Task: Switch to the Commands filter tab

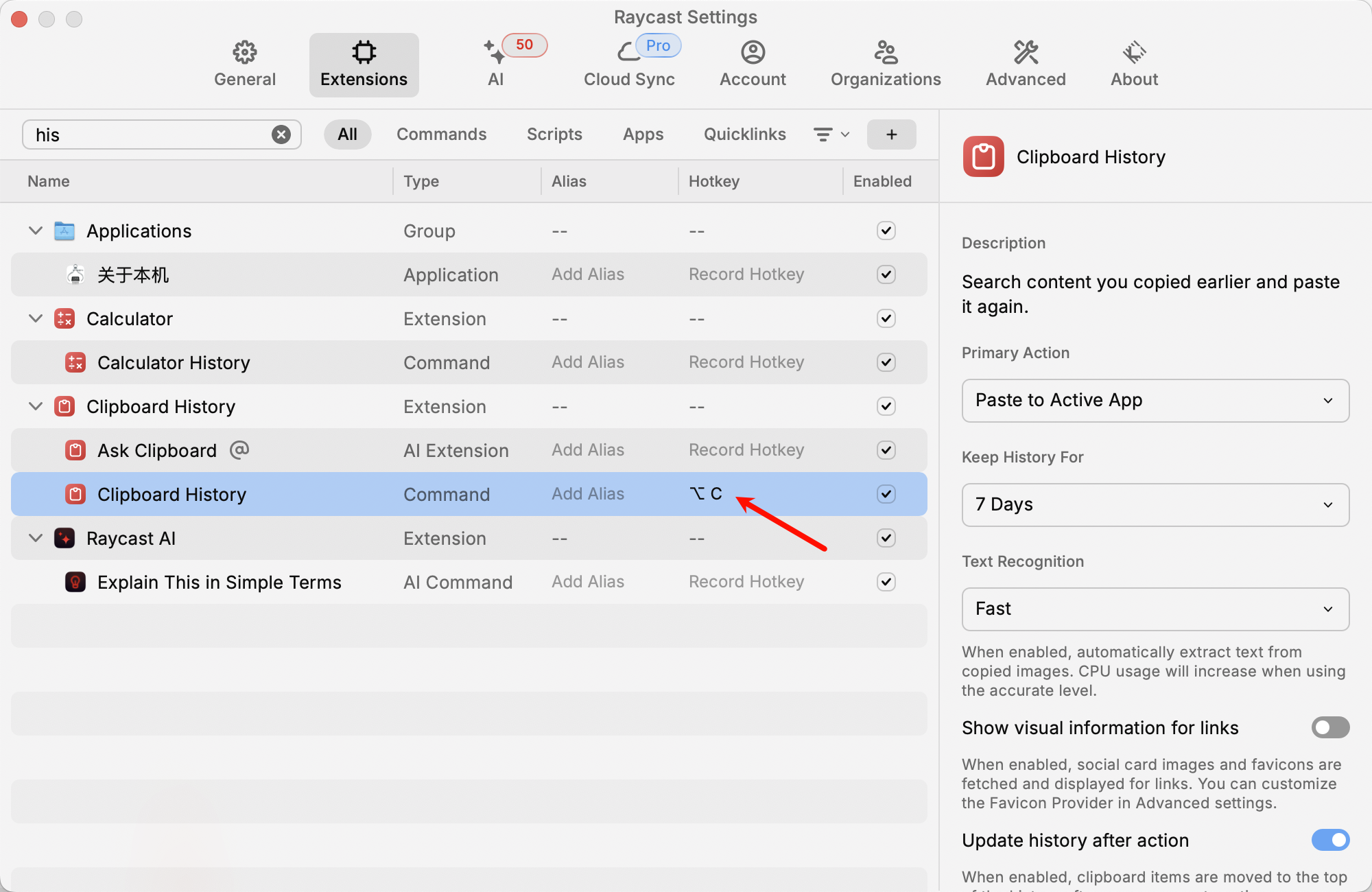Action: pyautogui.click(x=441, y=134)
